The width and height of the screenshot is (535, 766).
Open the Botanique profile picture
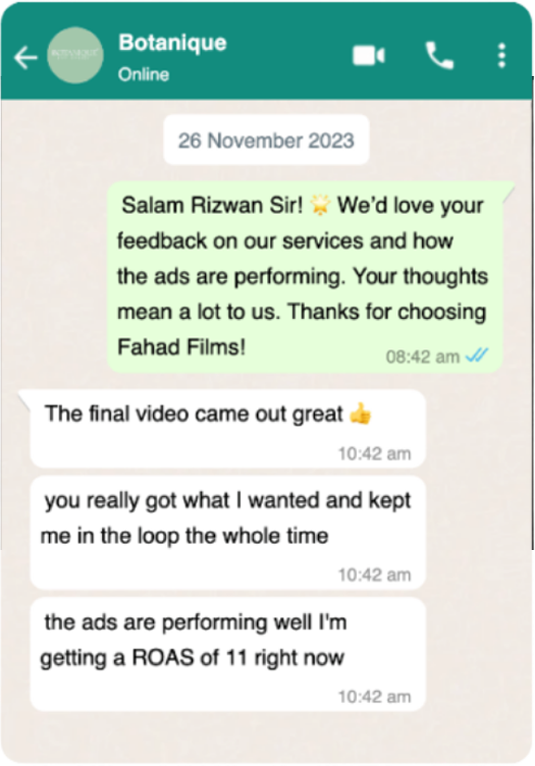(x=75, y=55)
